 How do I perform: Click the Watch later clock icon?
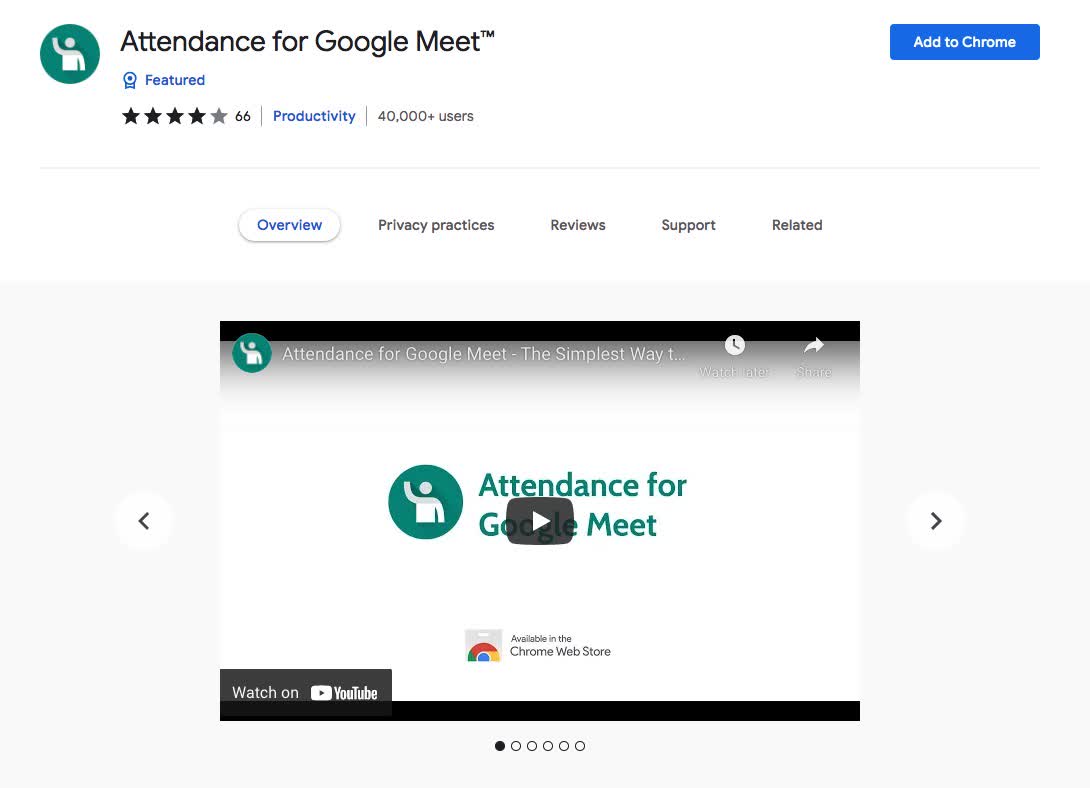point(735,345)
